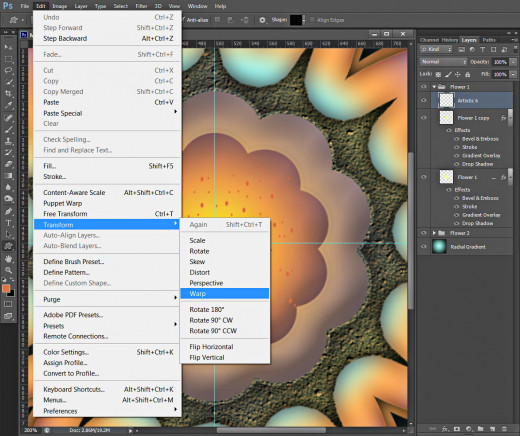The image size is (520, 436).
Task: Choose Warp from the Transform submenu
Action: (x=224, y=294)
